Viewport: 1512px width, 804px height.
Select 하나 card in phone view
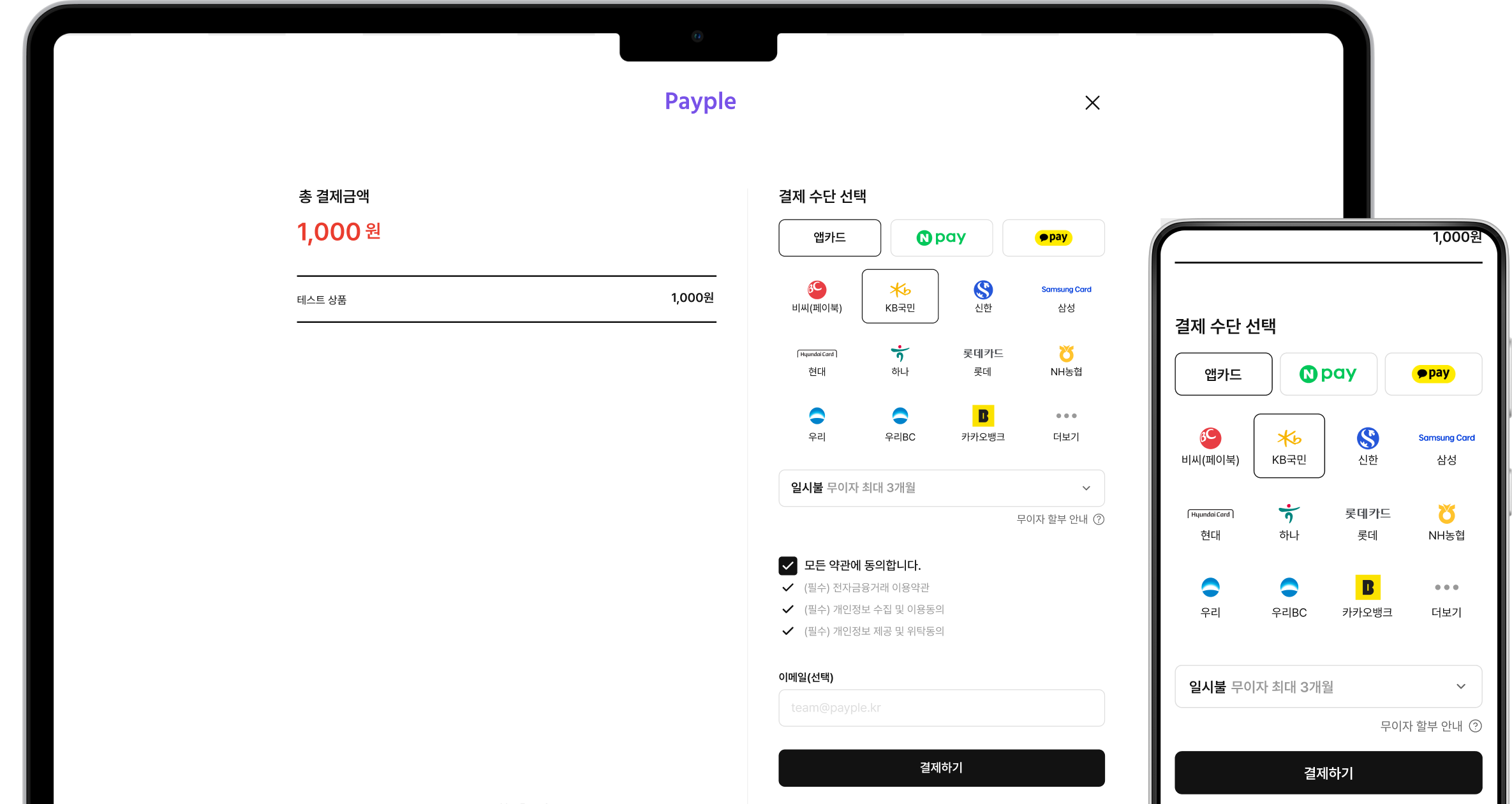coord(1289,523)
